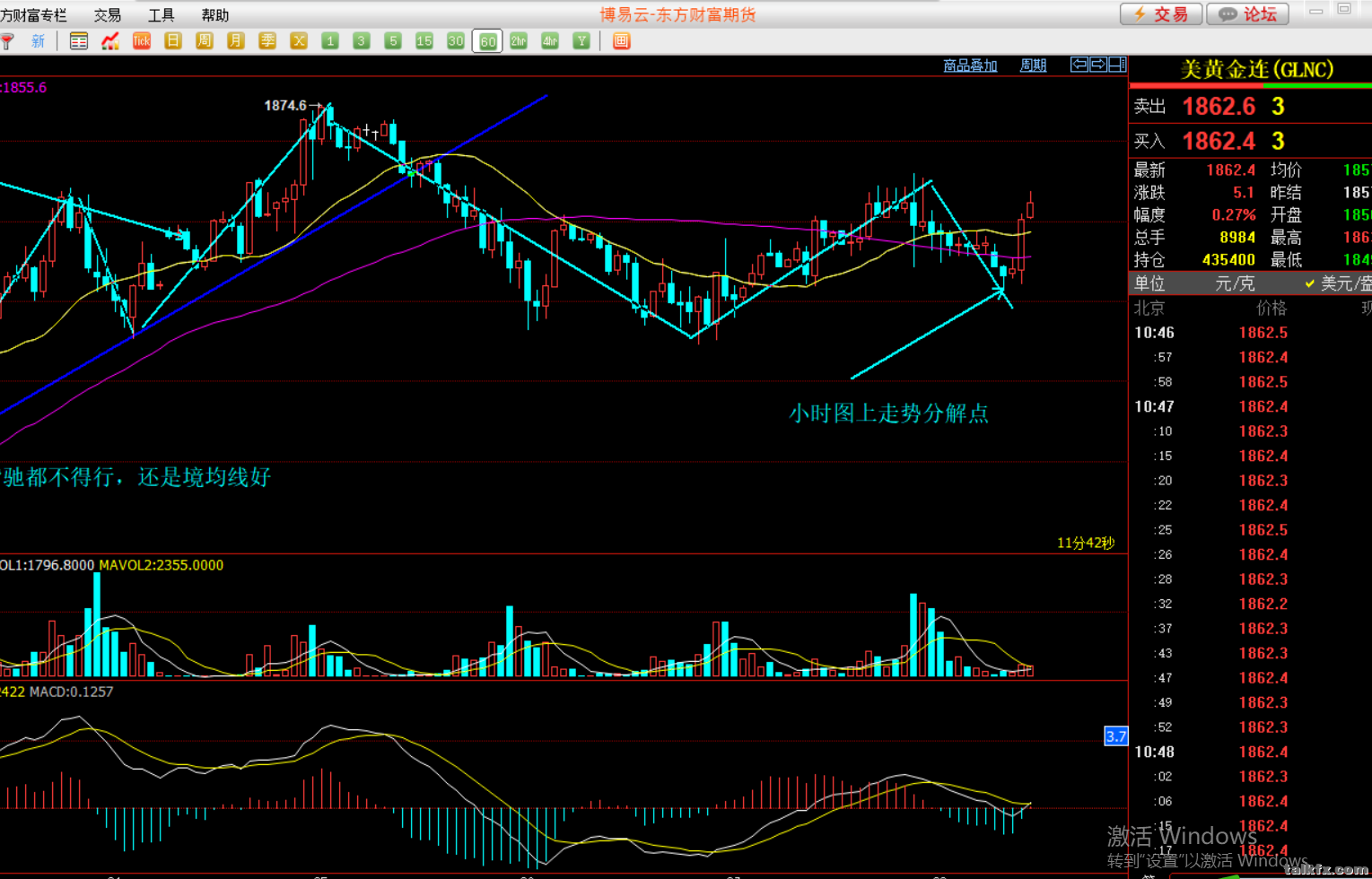1372x879 pixels.
Task: Click the orange X period icon
Action: click(299, 41)
